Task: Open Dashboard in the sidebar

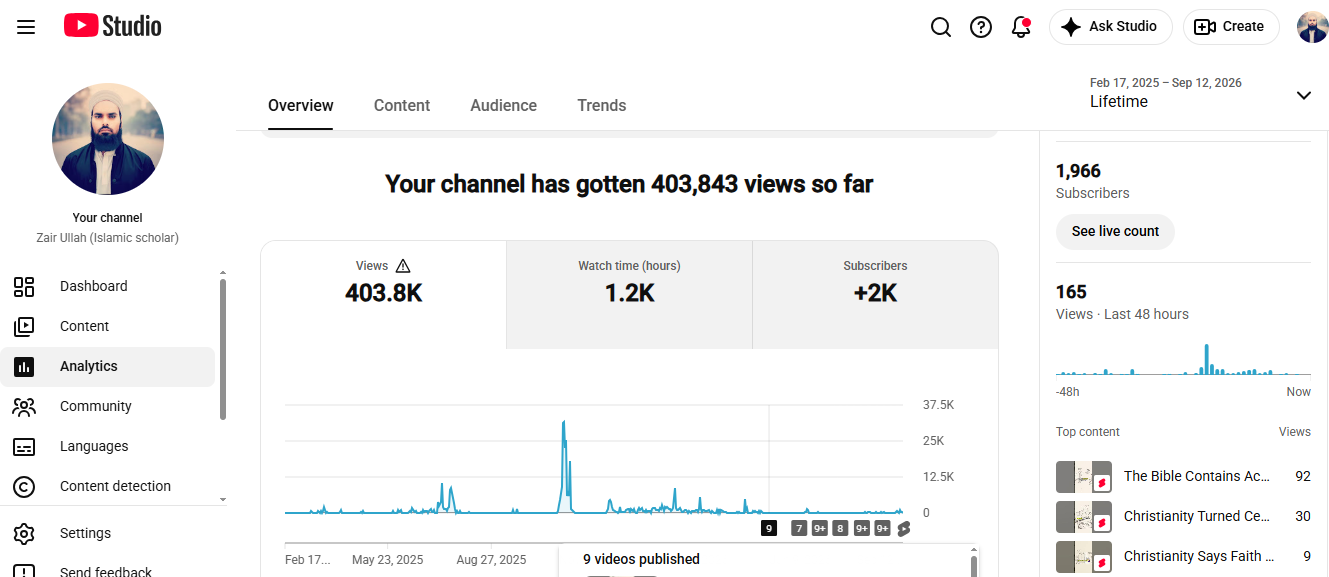Action: pyautogui.click(x=108, y=287)
